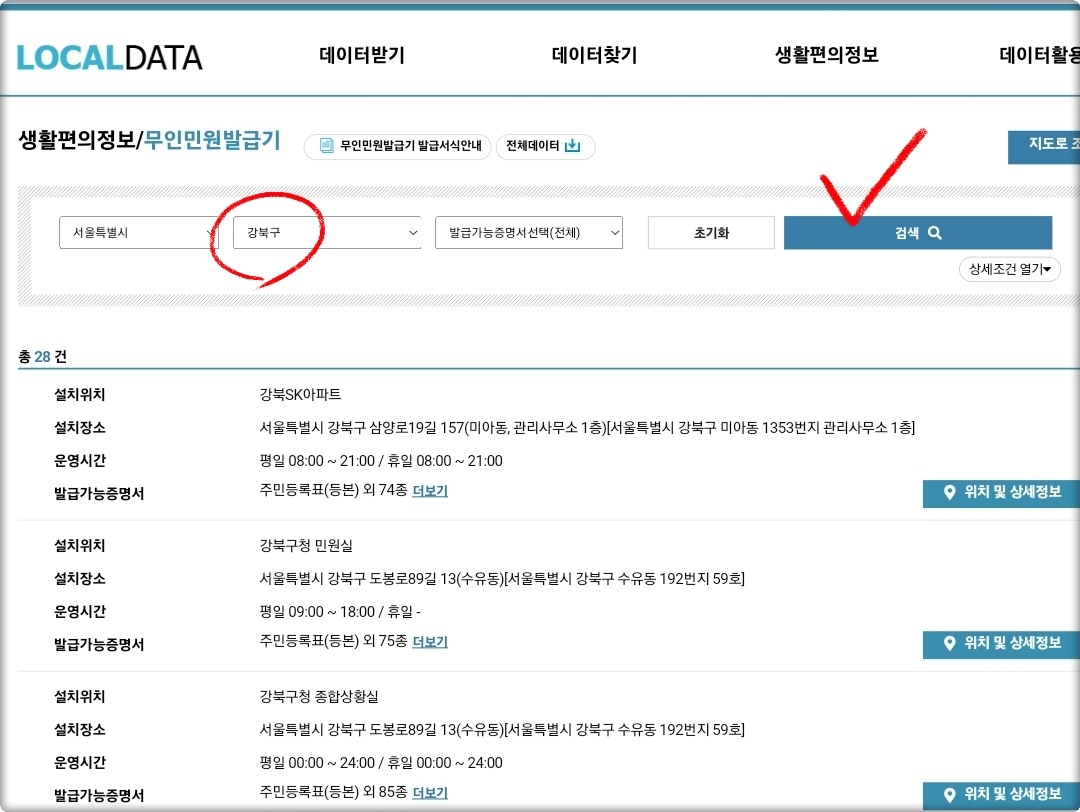Image resolution: width=1080 pixels, height=812 pixels.
Task: Open 위치 및 상세정보 for 강북SK아파트
Action: pos(1001,493)
